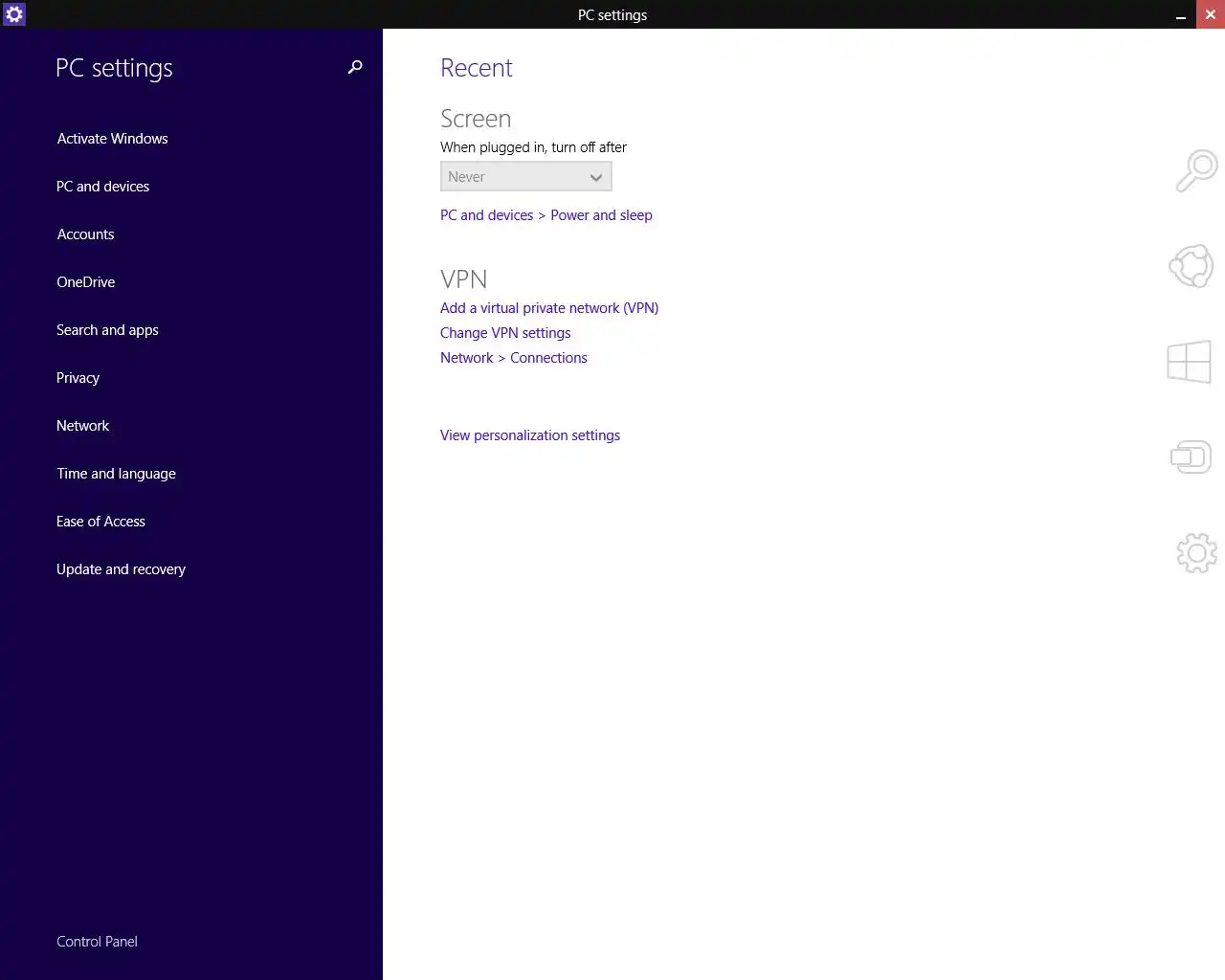This screenshot has width=1225, height=980.
Task: Open 'Change VPN settings' link
Action: [x=505, y=333]
